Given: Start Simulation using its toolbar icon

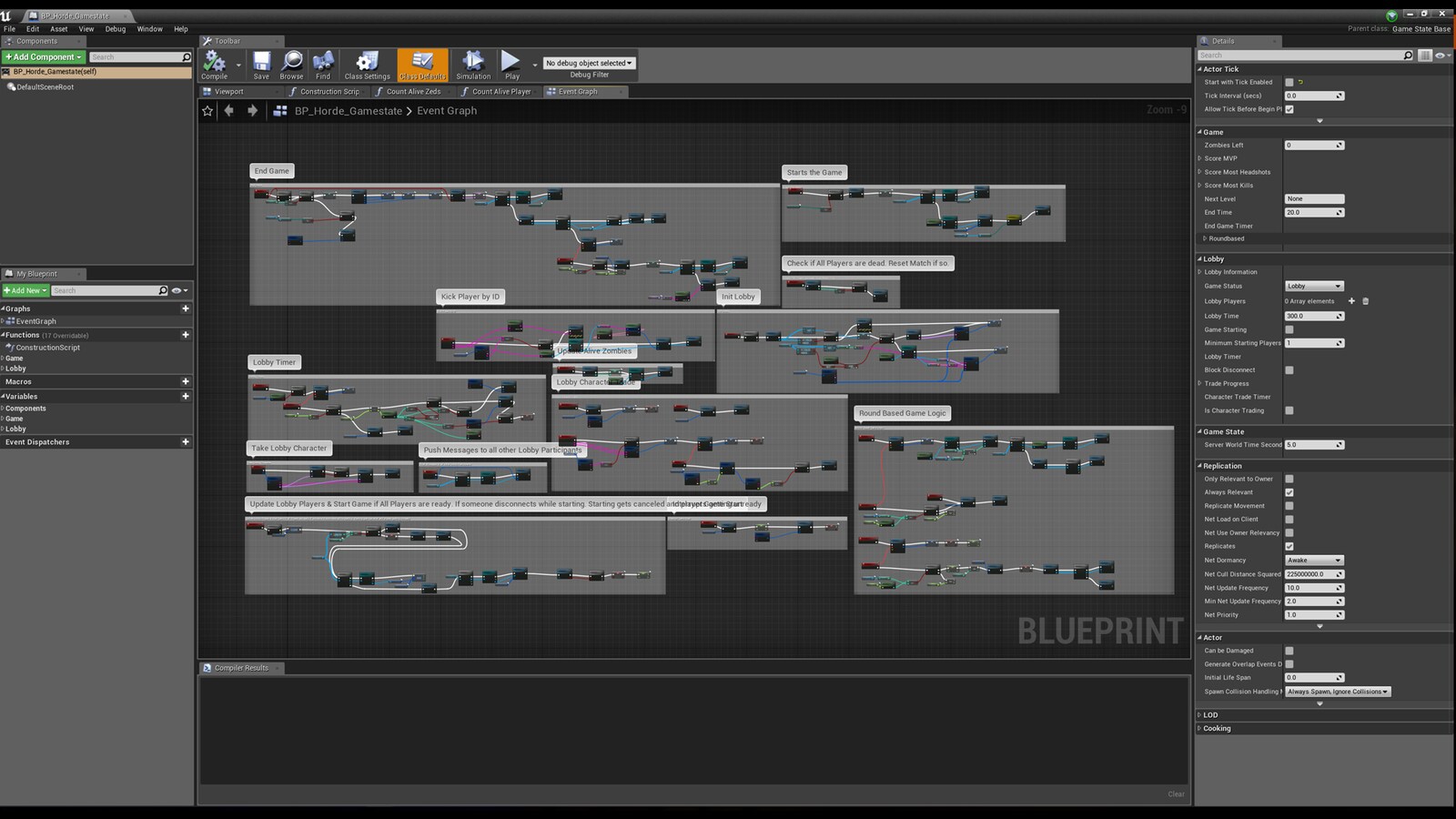Looking at the screenshot, I should (472, 62).
